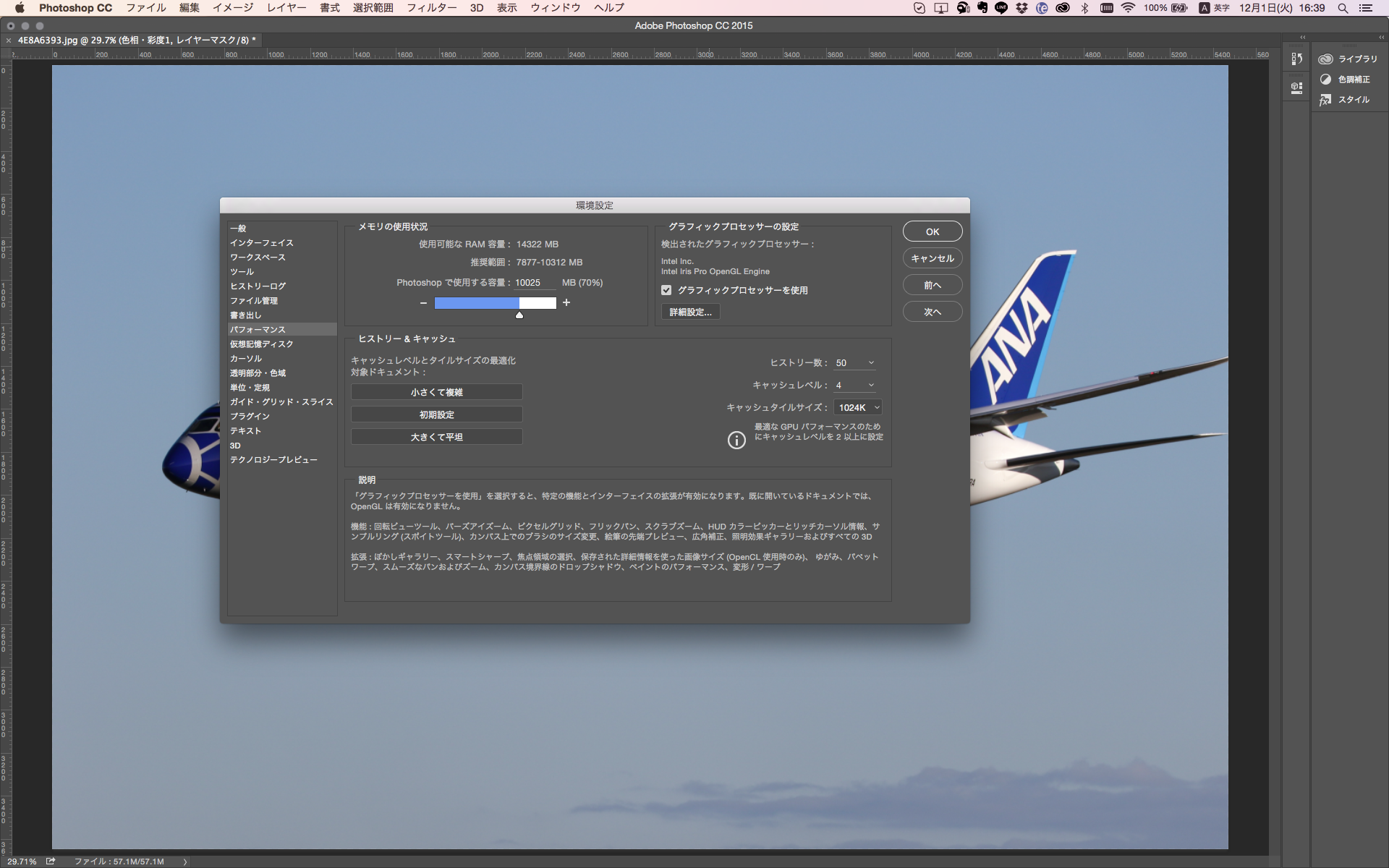This screenshot has height=868, width=1389.
Task: Open the Properties panel icon in dock
Action: 1296,88
